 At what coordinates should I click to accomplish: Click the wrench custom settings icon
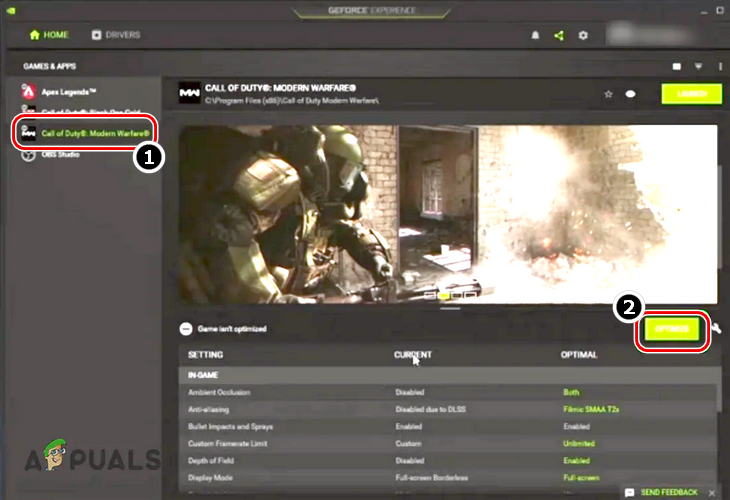tap(716, 328)
